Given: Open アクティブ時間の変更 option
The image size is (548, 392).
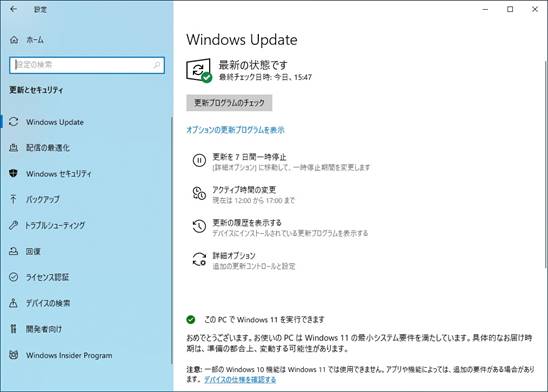Looking at the screenshot, I should click(244, 190).
